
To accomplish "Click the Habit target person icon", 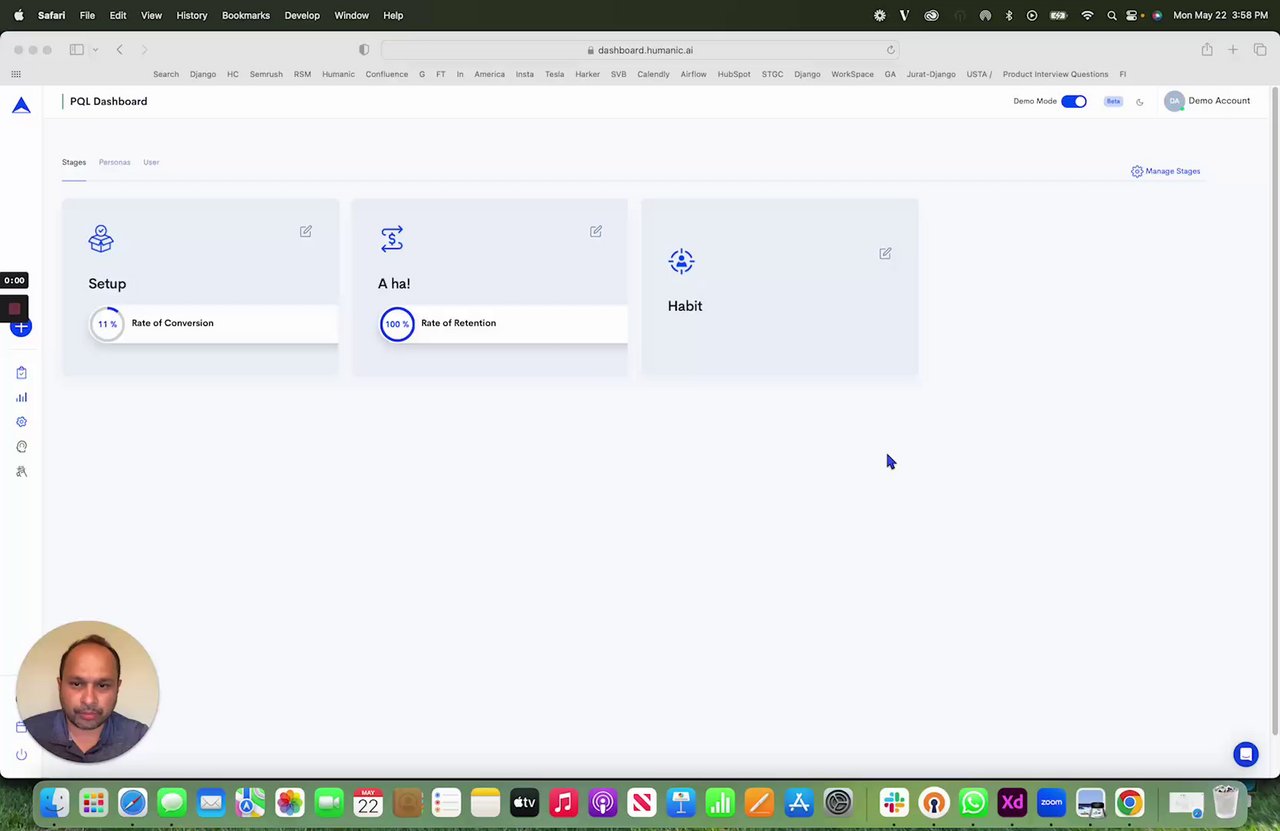I will 681,261.
